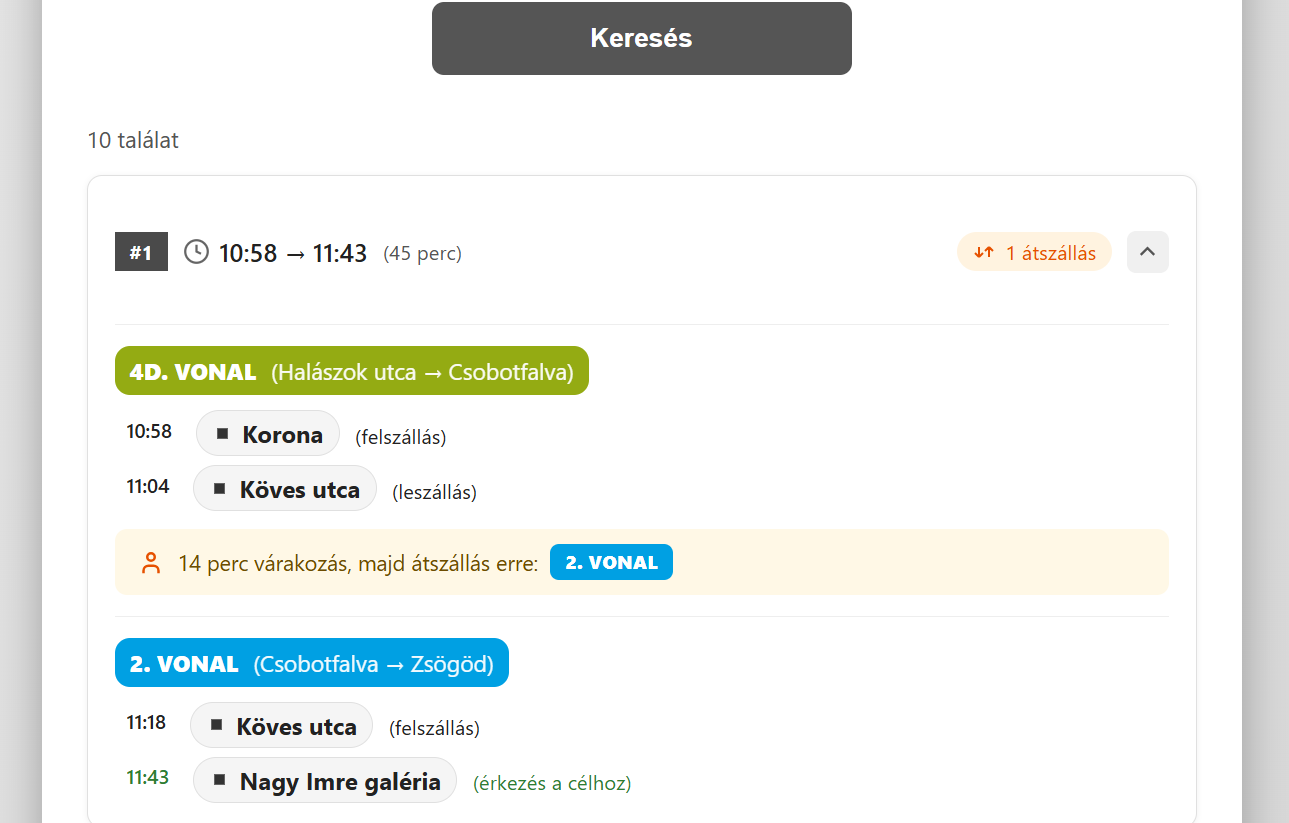The width and height of the screenshot is (1289, 823).
Task: Select the #1 result number badge
Action: (x=141, y=251)
